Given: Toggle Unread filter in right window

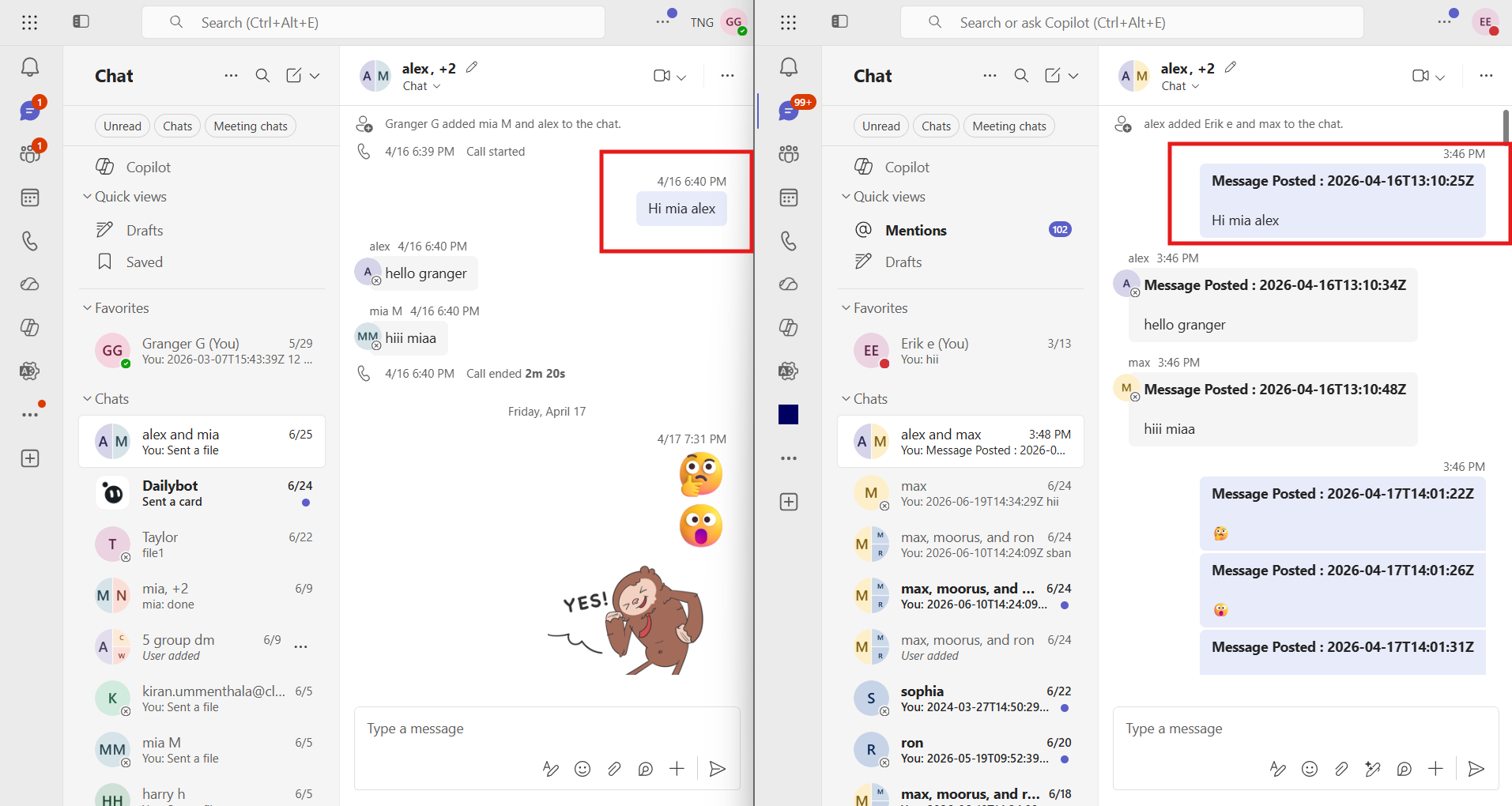Looking at the screenshot, I should point(881,126).
